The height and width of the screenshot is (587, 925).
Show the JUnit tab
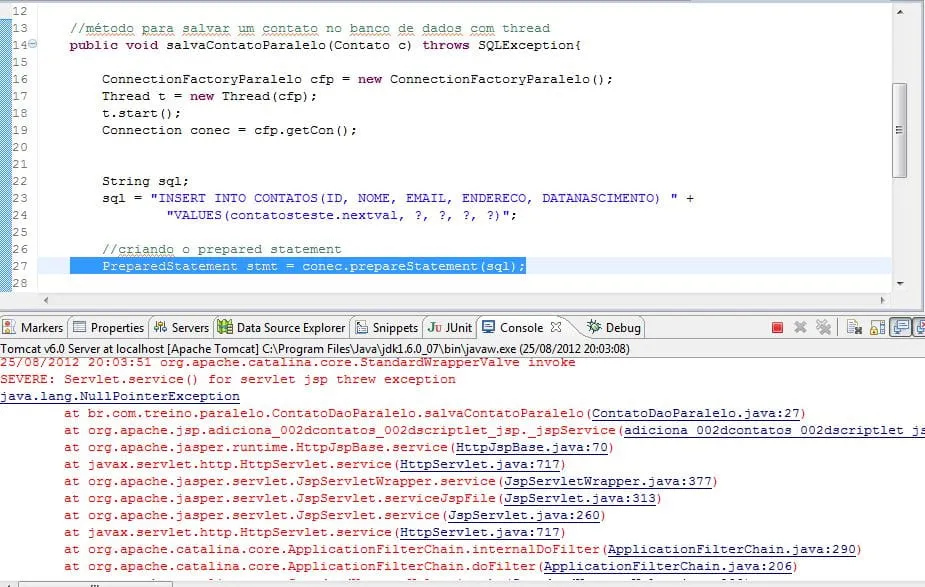[450, 327]
